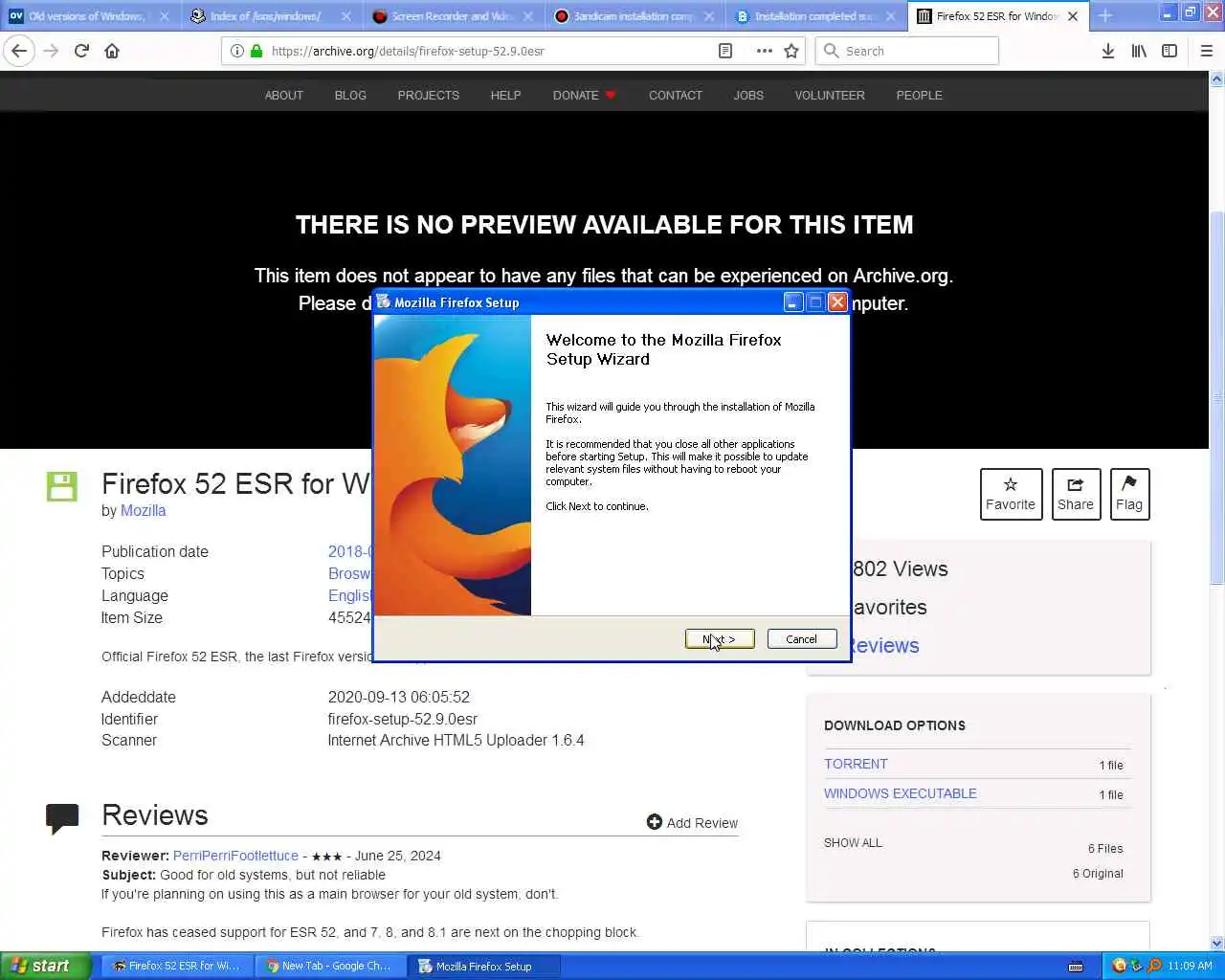Switch to New Tab Google Chrome taskbar item
Screen dimensions: 1225x980
click(329, 967)
